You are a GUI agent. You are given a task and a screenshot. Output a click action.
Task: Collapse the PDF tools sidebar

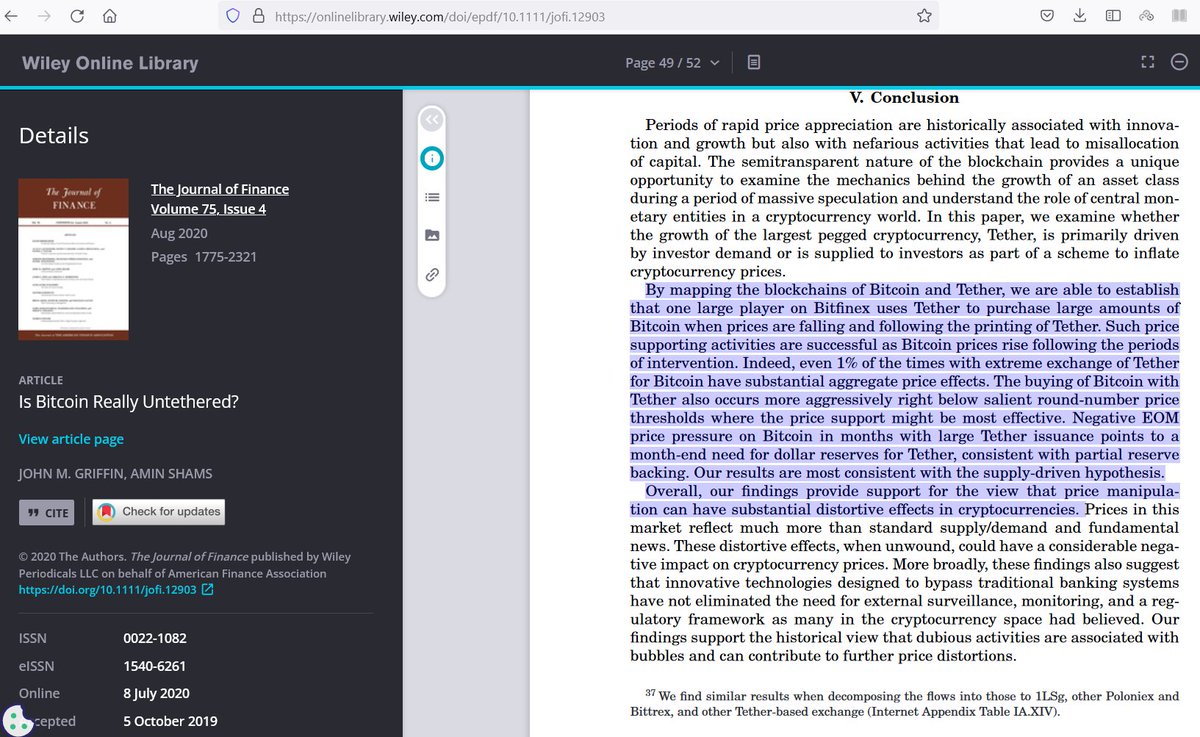pos(432,119)
